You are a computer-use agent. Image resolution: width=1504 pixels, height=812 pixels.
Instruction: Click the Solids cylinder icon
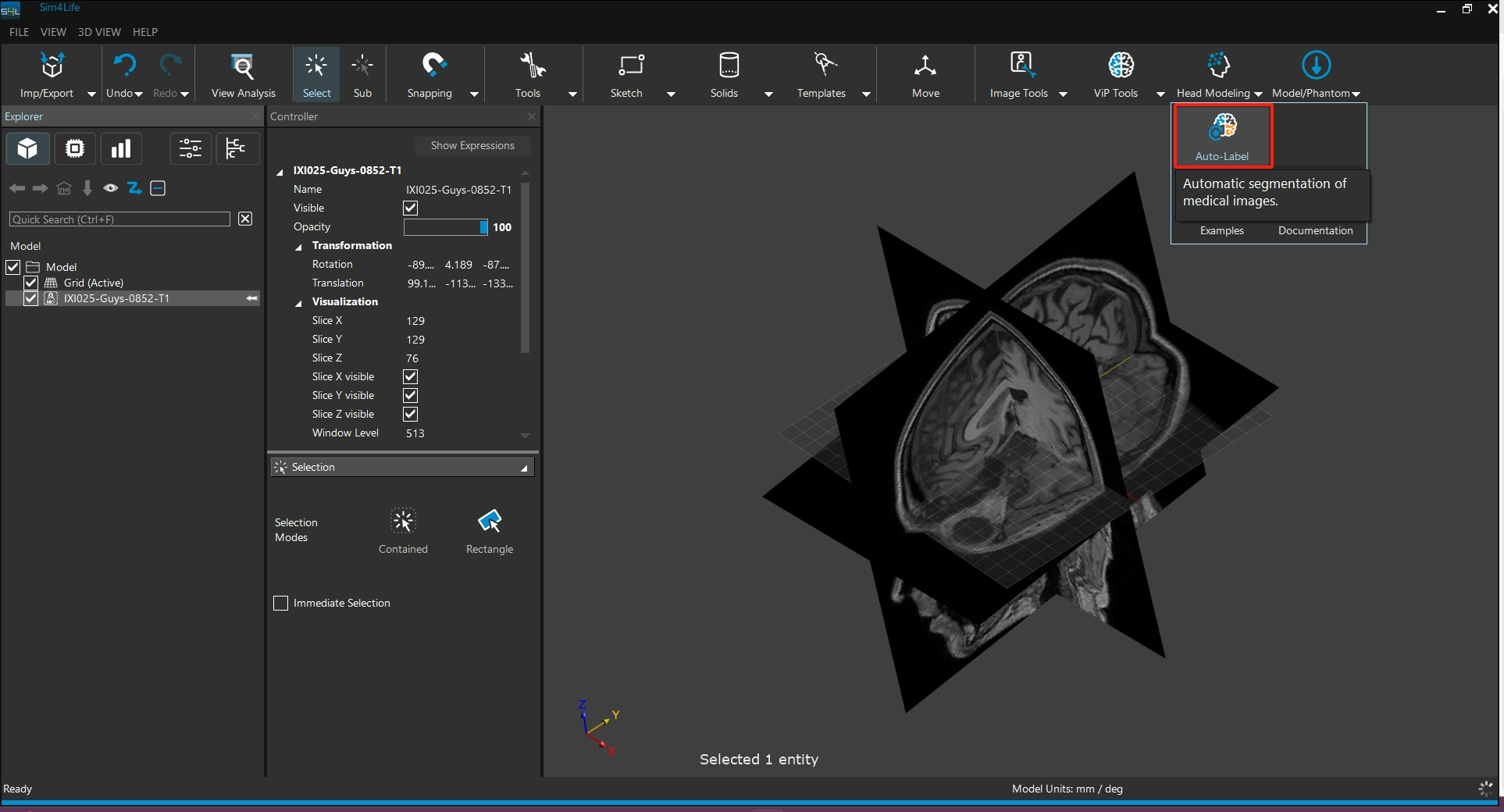728,66
